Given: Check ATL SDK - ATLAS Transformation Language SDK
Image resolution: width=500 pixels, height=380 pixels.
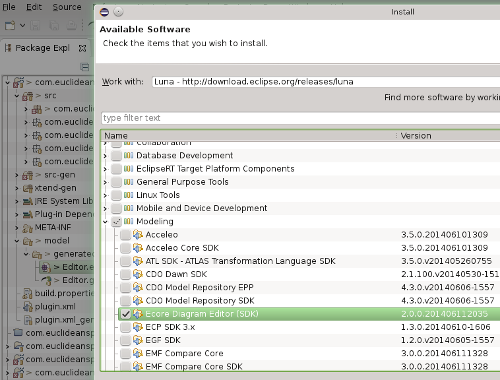Looking at the screenshot, I should point(125,261).
